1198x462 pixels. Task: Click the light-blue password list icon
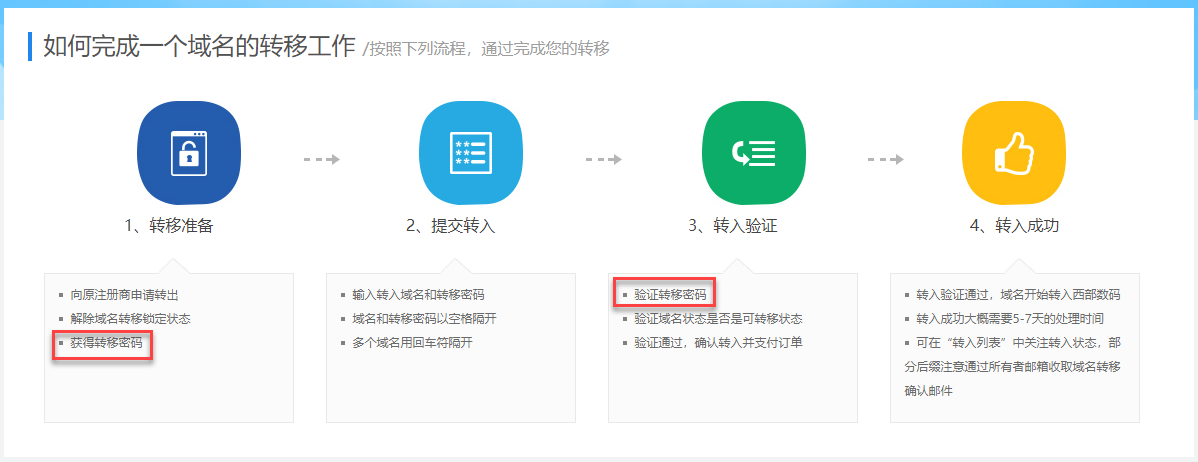470,153
